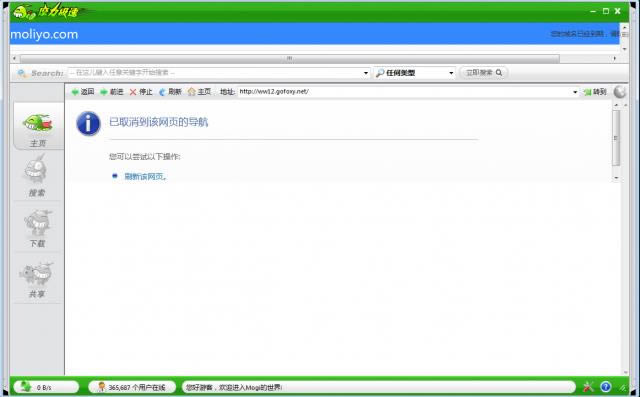Click the online users count indicator
Screen dimensions: 640x397
132,387
